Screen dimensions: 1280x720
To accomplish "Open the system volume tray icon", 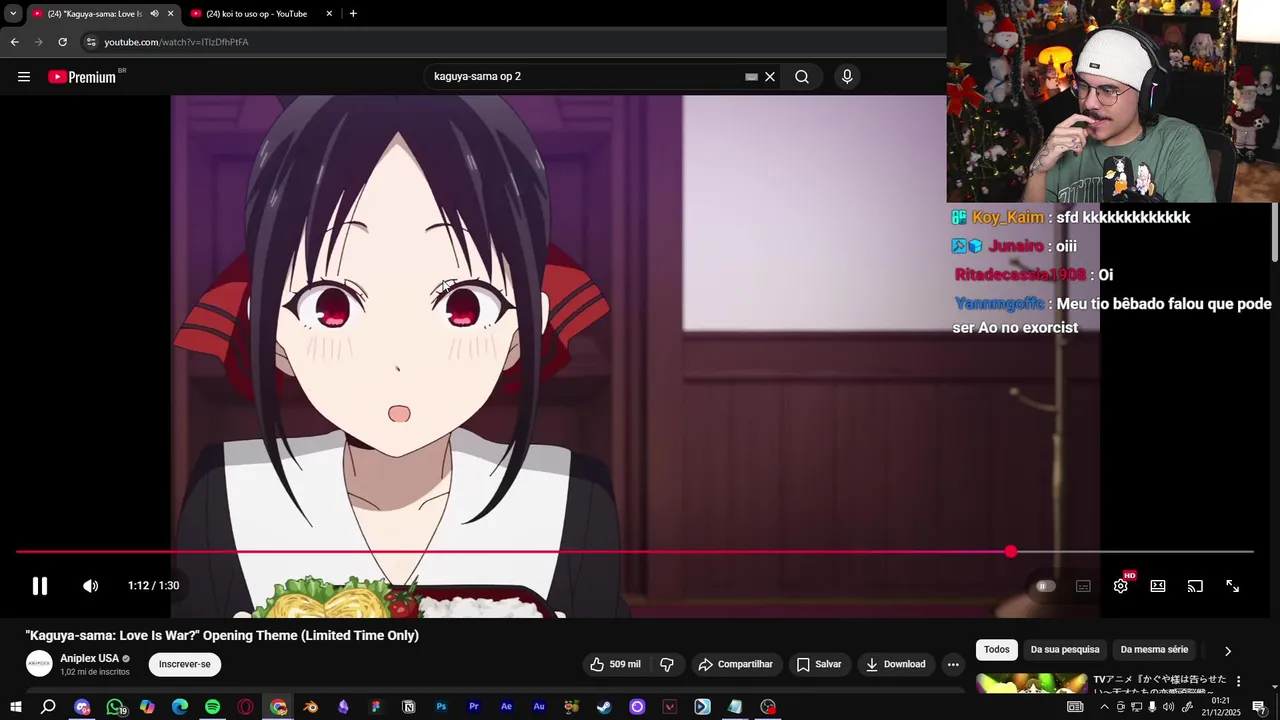I will (x=1168, y=707).
